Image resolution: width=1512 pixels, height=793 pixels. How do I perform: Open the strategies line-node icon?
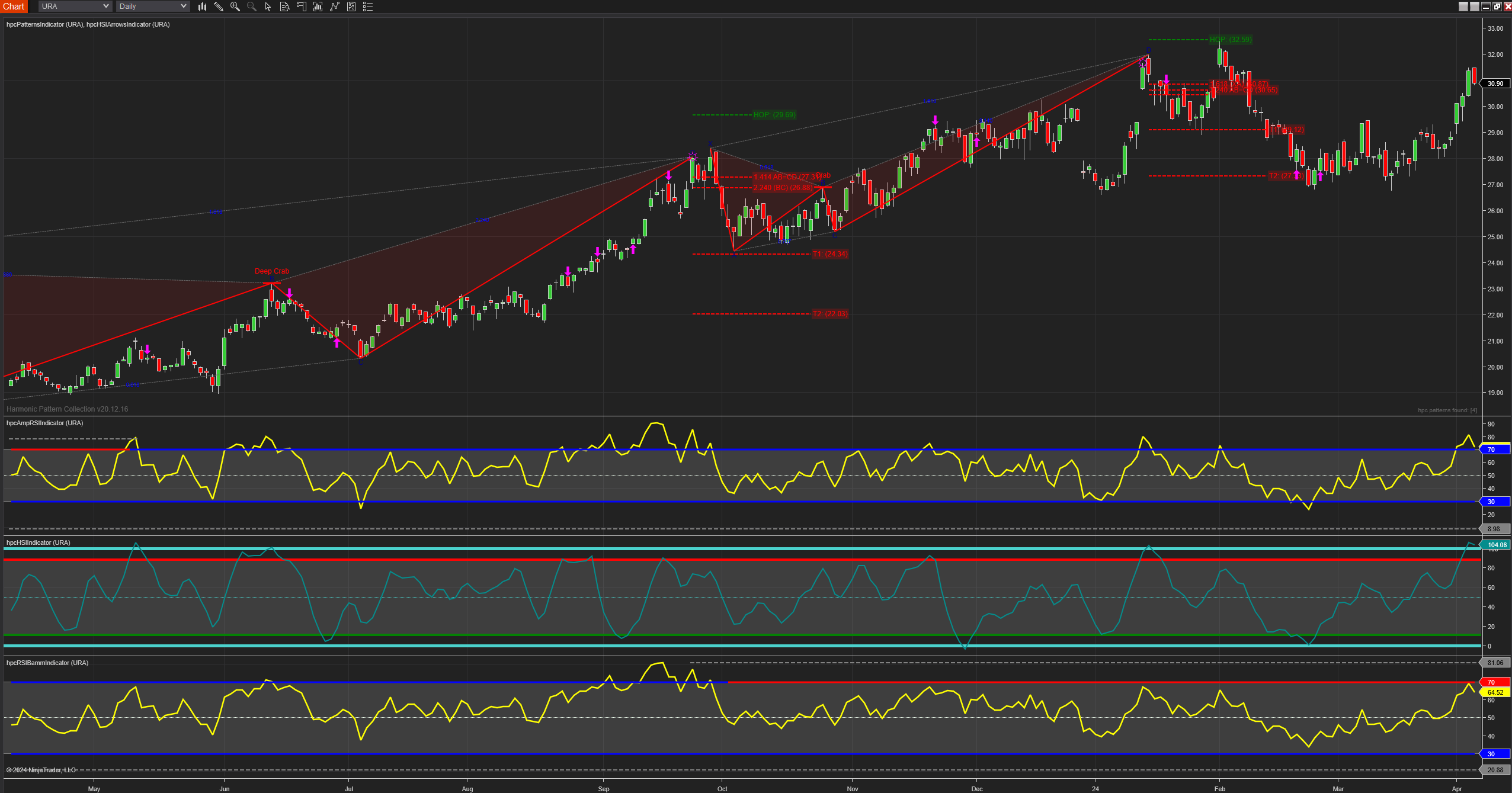point(335,7)
